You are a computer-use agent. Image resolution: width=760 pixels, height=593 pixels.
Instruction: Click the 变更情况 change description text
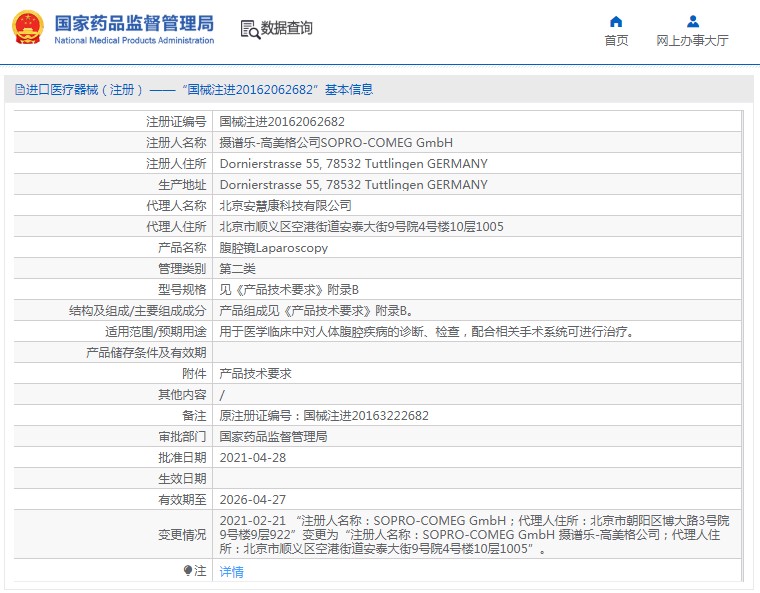(475, 535)
